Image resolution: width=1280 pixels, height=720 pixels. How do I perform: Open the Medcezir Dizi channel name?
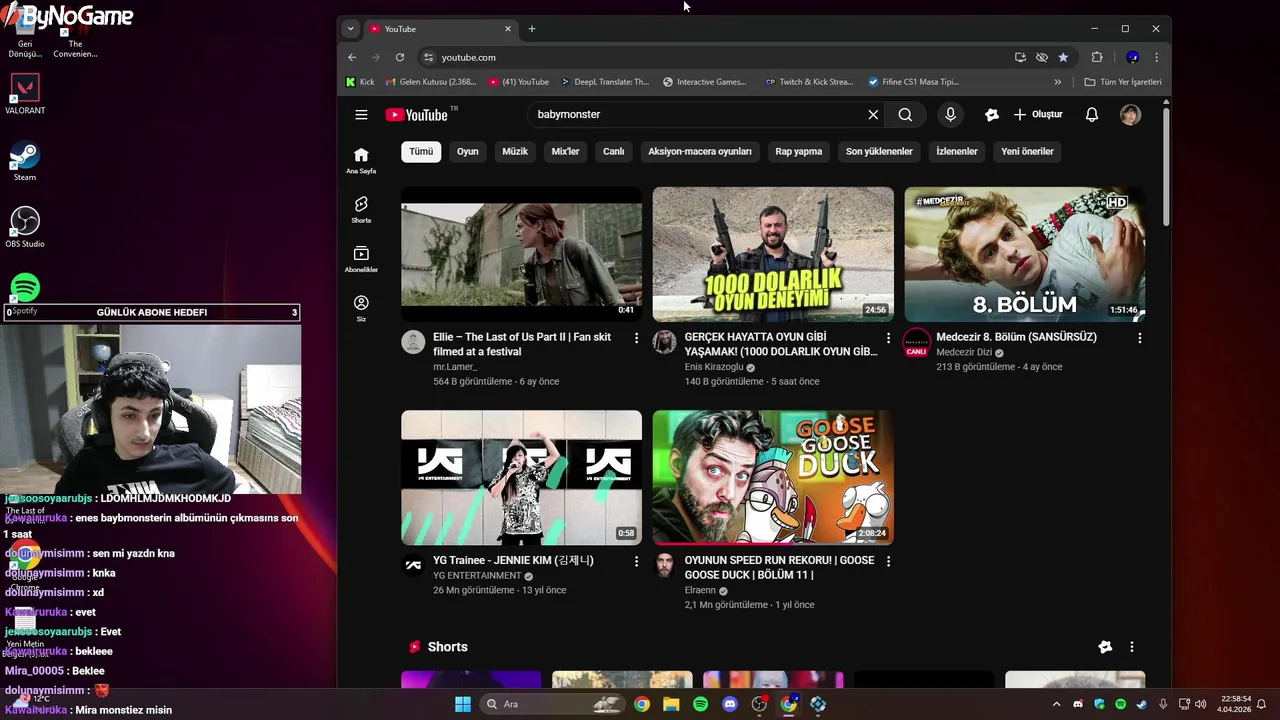[964, 353]
